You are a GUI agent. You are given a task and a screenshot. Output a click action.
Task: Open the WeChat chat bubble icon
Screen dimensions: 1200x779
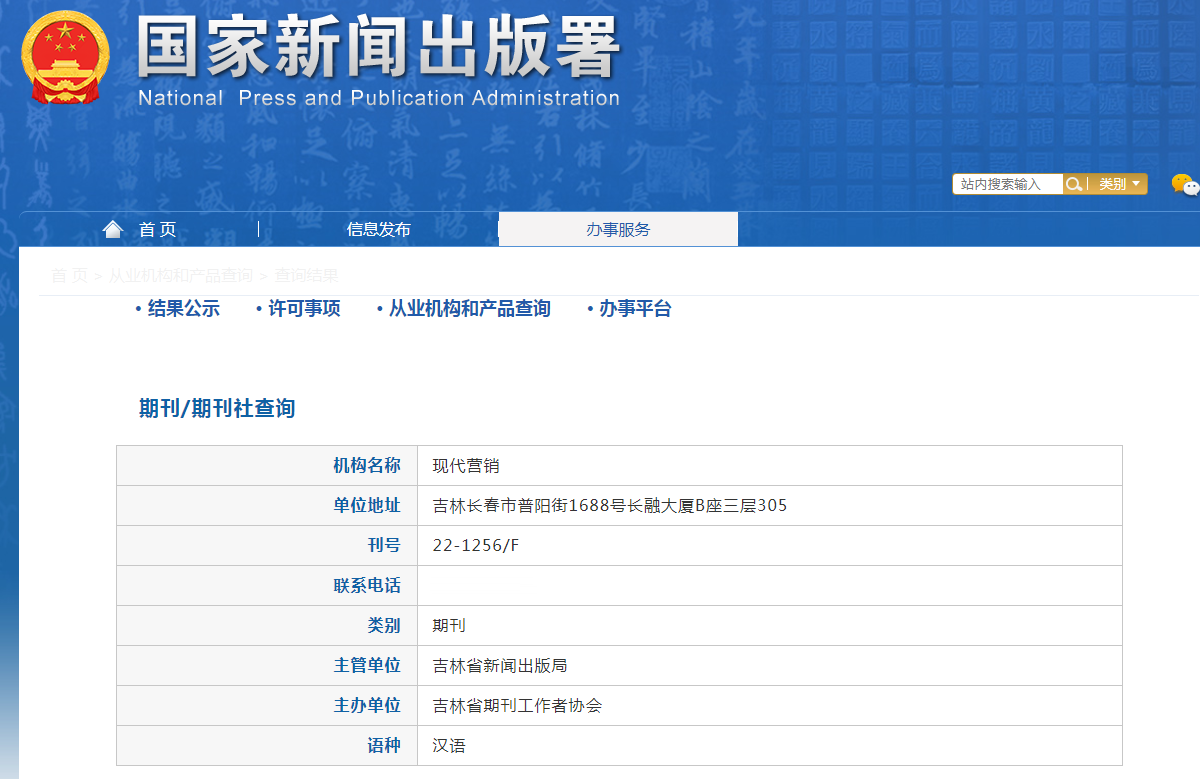click(x=1184, y=184)
